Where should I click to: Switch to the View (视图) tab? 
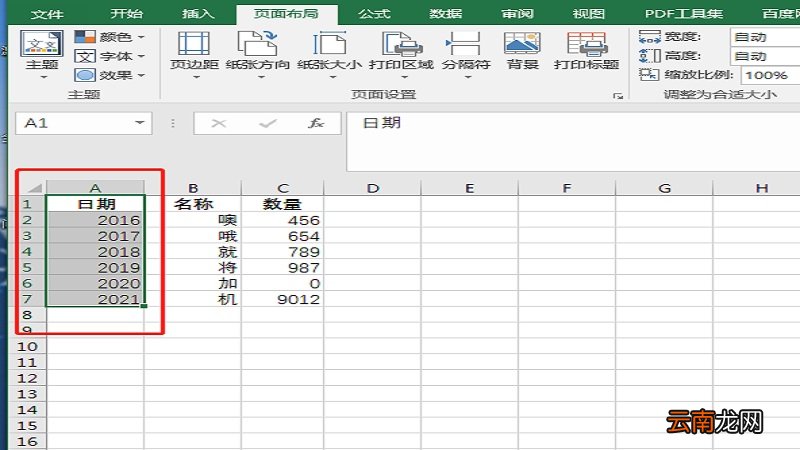[588, 13]
